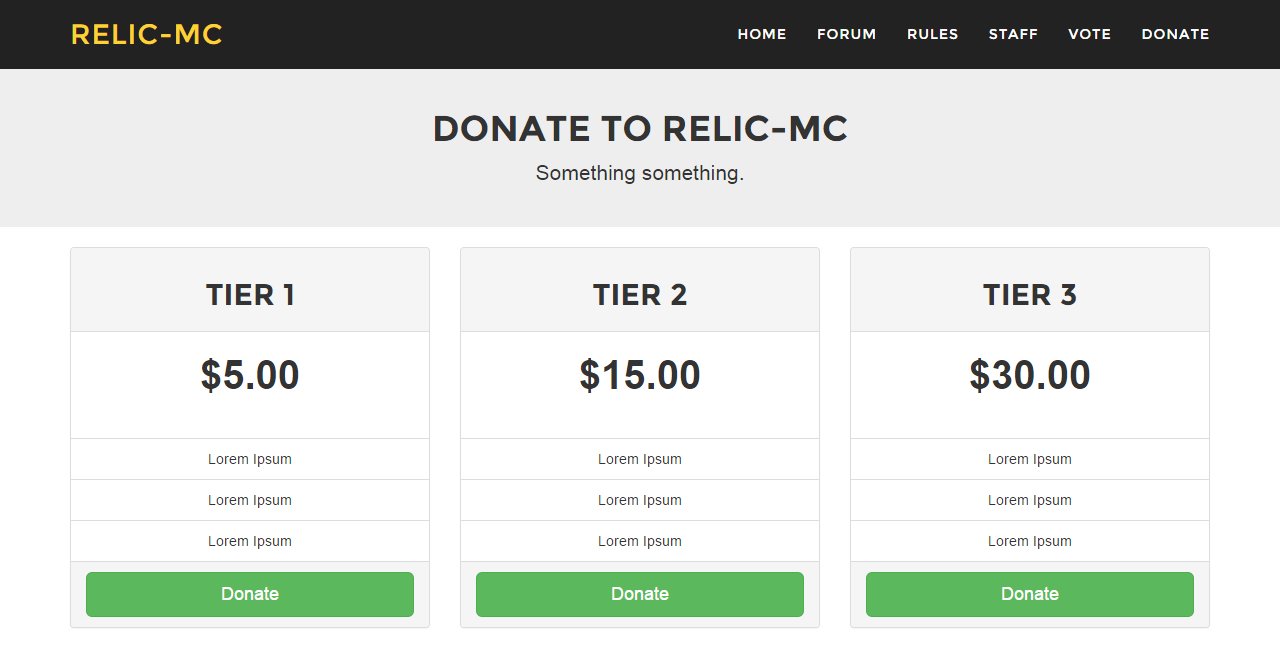Click the Tier 2 card heading

click(x=640, y=295)
